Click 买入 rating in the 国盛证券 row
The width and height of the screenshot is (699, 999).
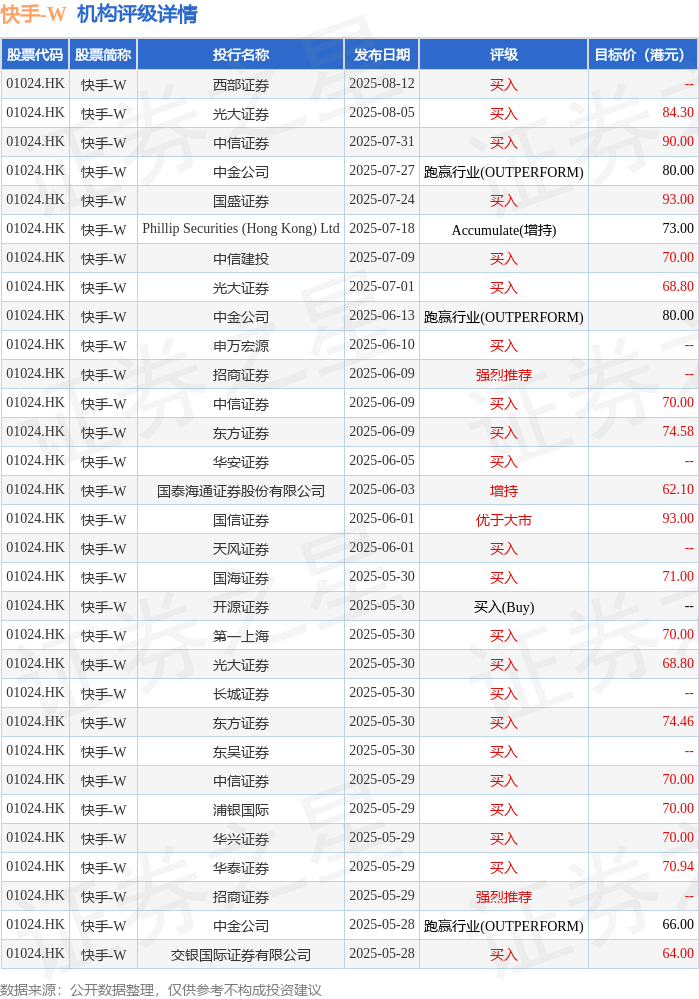point(503,201)
